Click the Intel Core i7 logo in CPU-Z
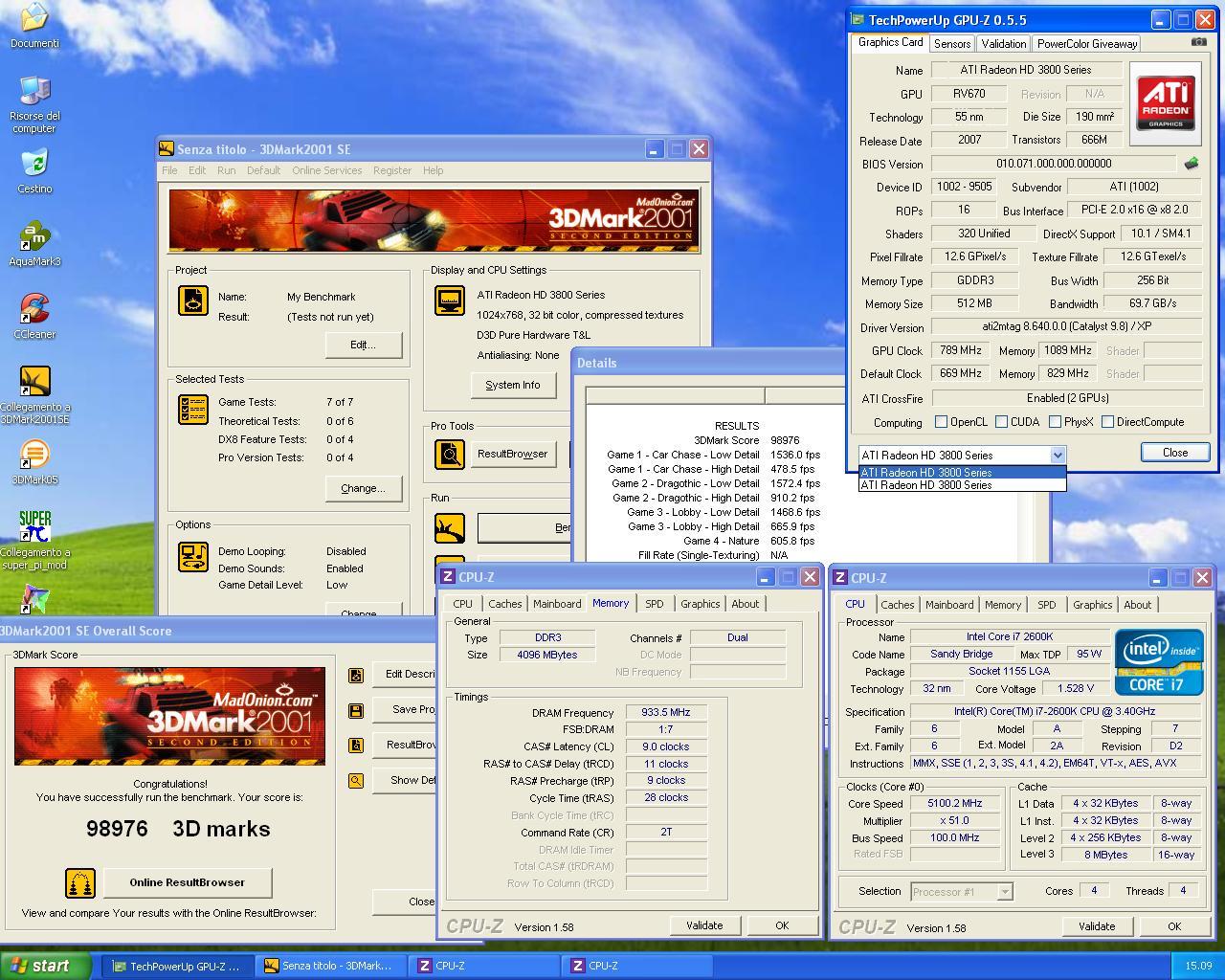The height and width of the screenshot is (980, 1225). (x=1159, y=662)
